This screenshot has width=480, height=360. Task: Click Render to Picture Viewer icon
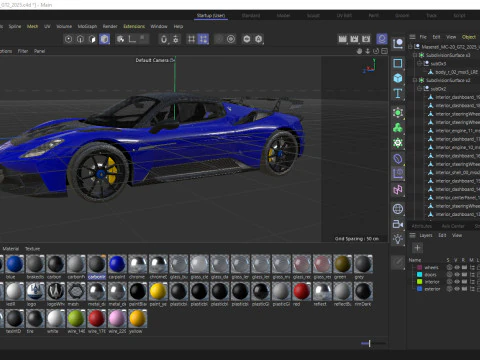pyautogui.click(x=354, y=39)
